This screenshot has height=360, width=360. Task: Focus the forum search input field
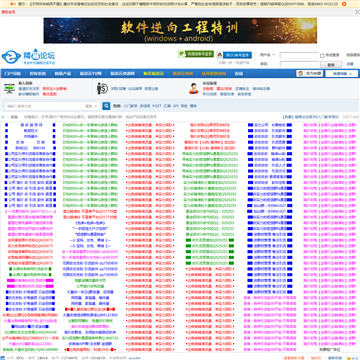[44, 106]
